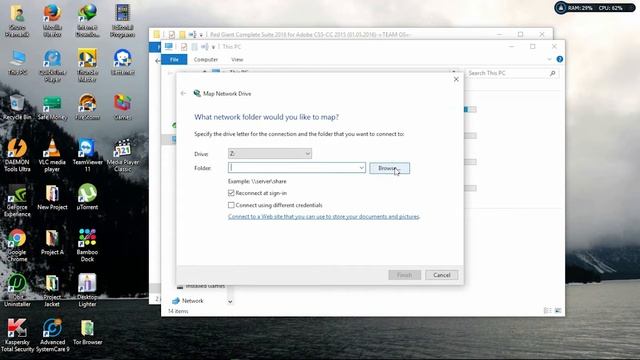This screenshot has width=640, height=360.
Task: Open the Recycle Bin desktop icon
Action: pyautogui.click(x=17, y=107)
